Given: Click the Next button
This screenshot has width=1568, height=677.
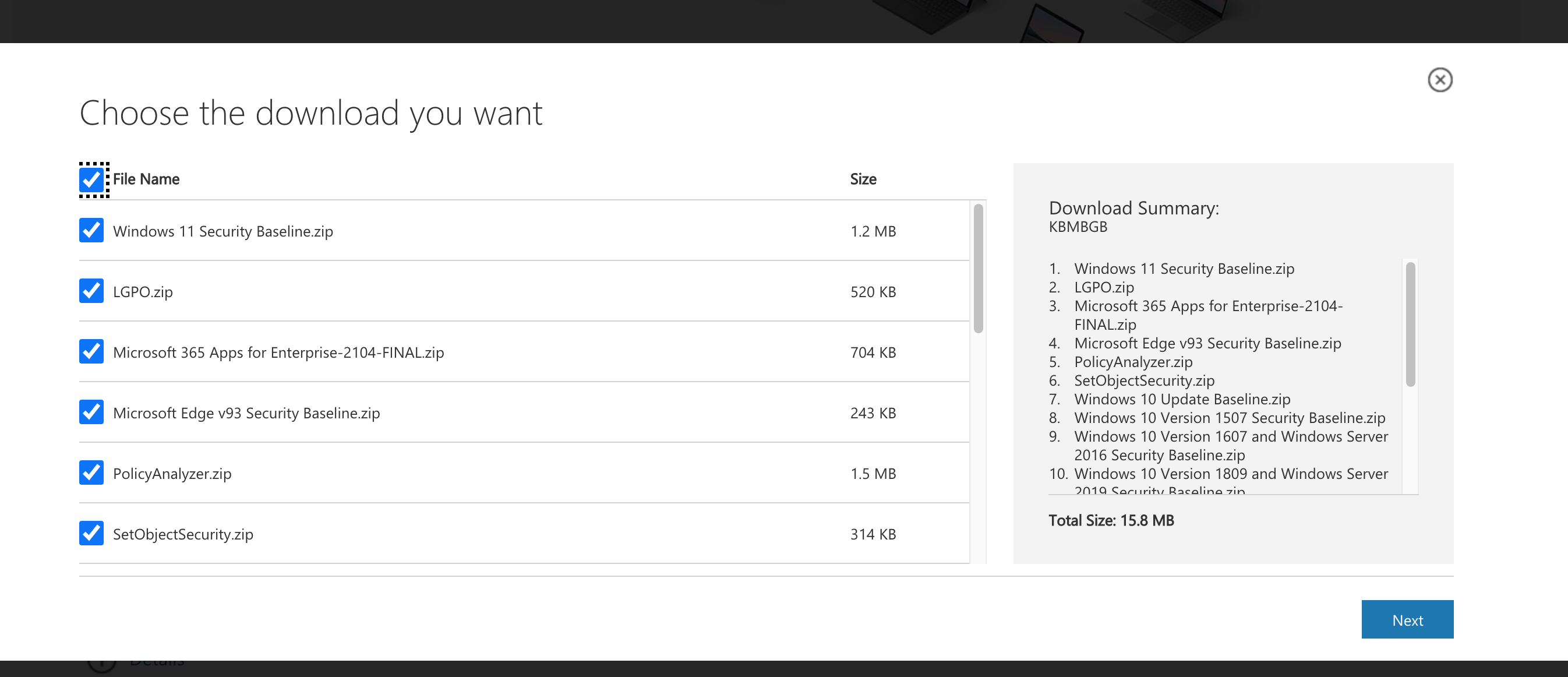Looking at the screenshot, I should tap(1407, 620).
